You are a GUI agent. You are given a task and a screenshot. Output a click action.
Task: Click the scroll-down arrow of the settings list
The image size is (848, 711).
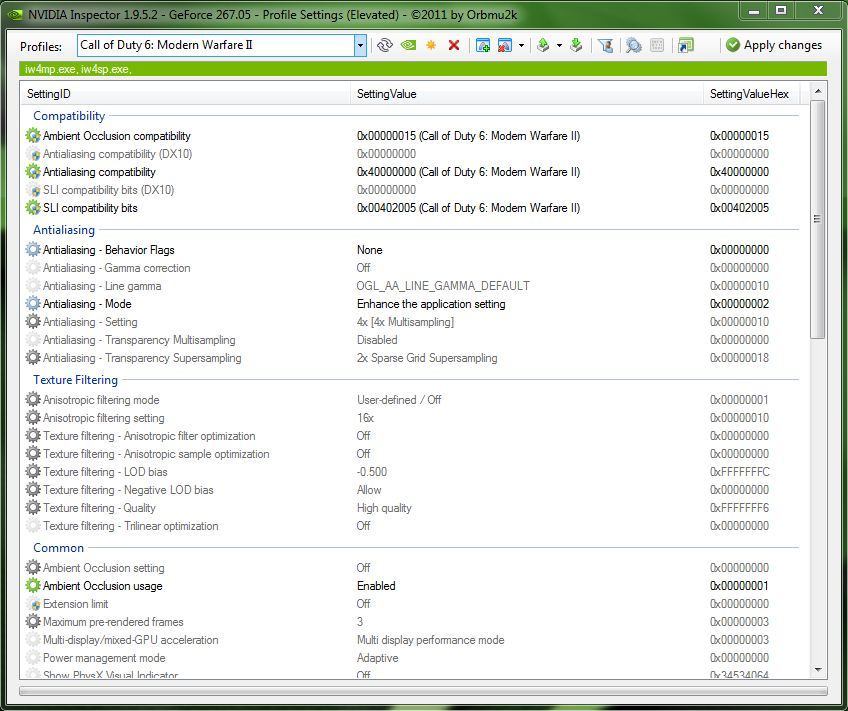click(817, 670)
